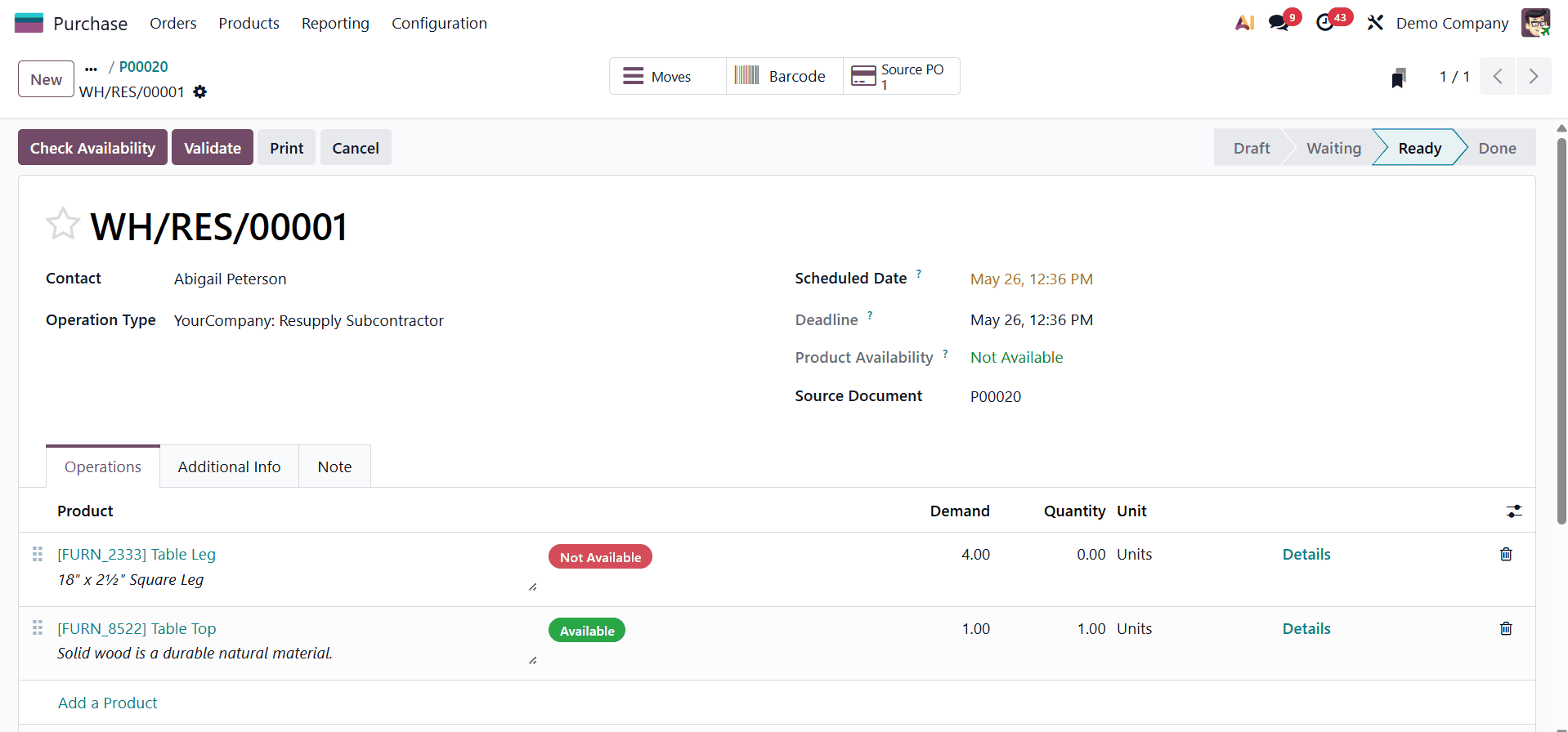Click the bookmark icon near pager
The width and height of the screenshot is (1568, 732).
tap(1399, 78)
